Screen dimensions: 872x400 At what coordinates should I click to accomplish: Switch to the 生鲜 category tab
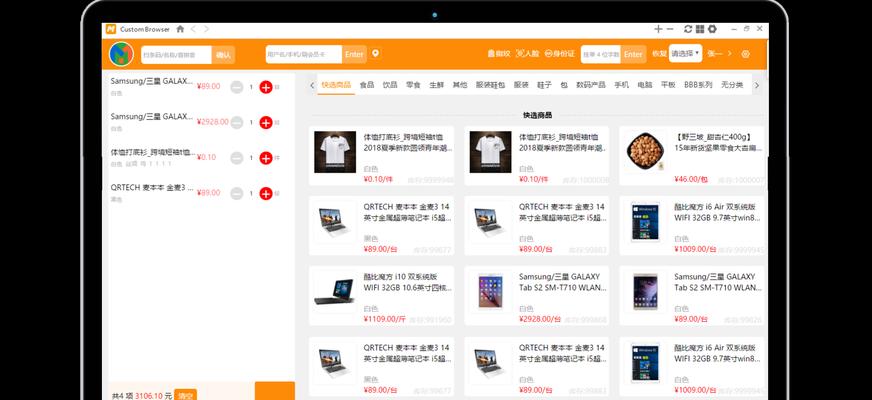click(x=437, y=85)
